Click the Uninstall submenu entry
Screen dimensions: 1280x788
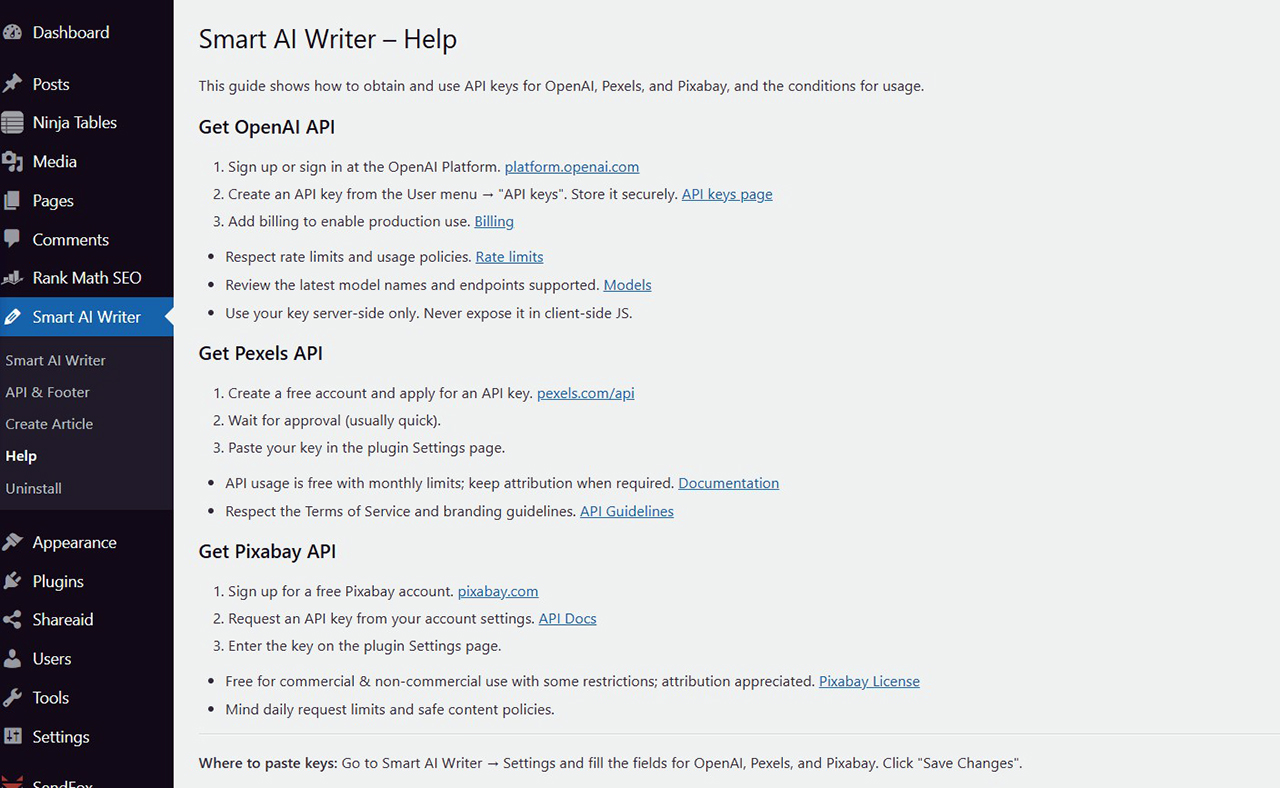click(x=33, y=488)
